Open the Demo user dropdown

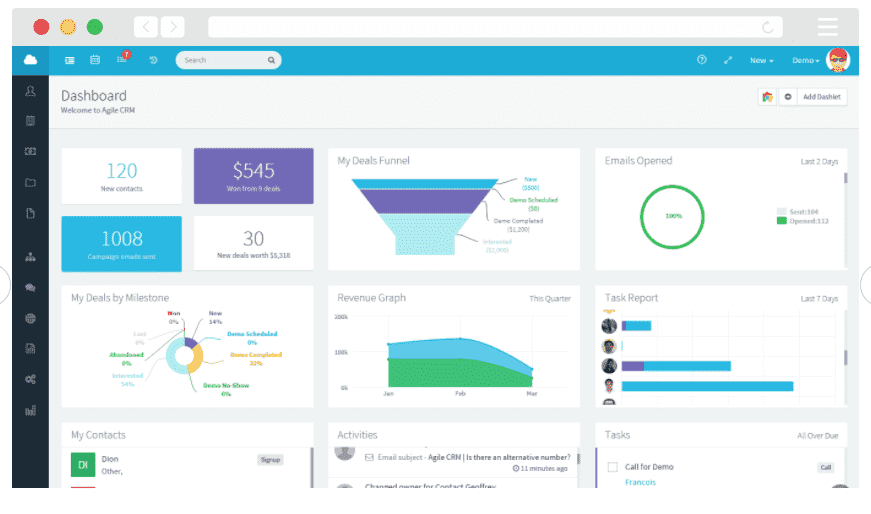(x=805, y=60)
